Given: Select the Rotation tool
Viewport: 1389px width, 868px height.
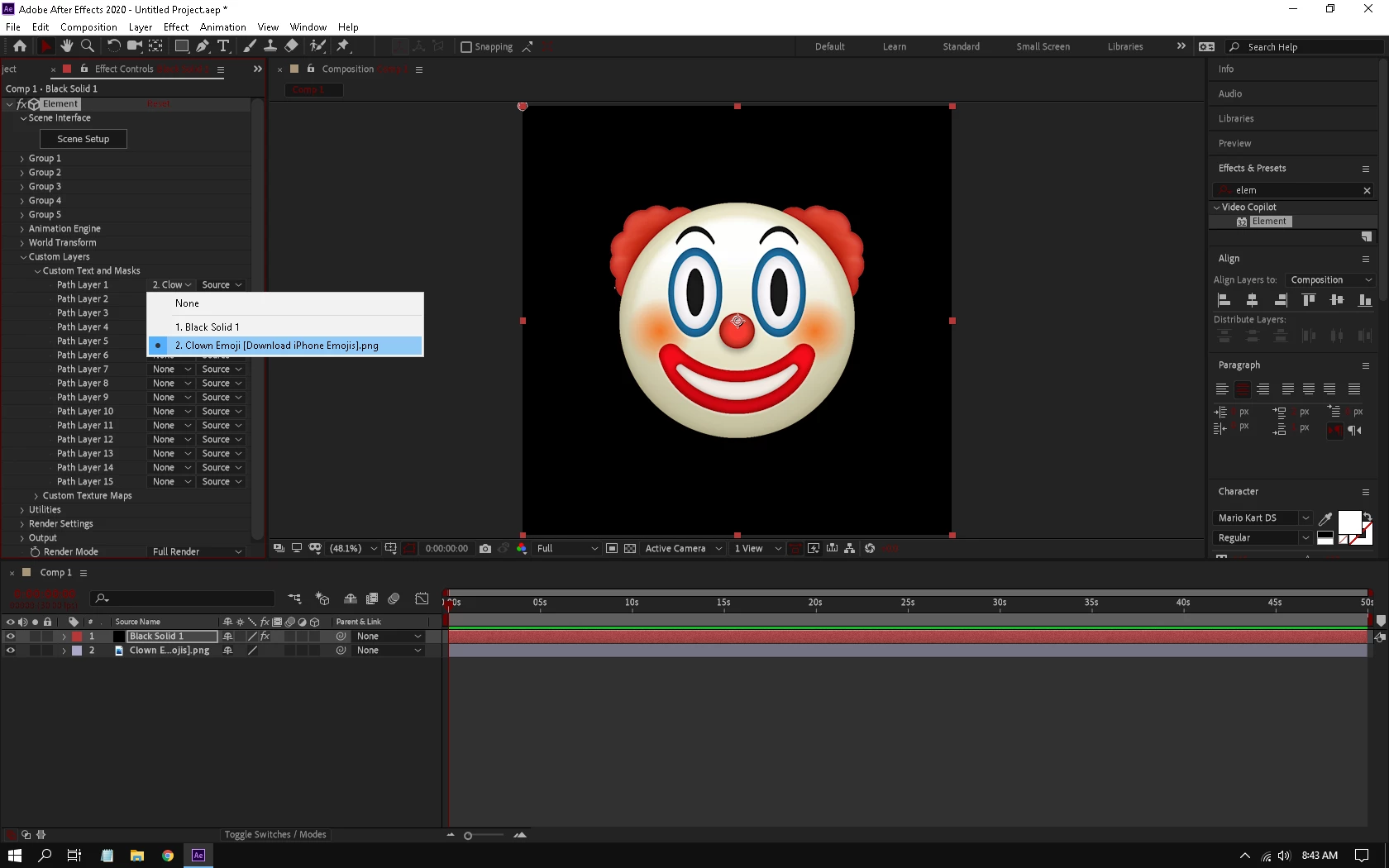Looking at the screenshot, I should point(113,46).
